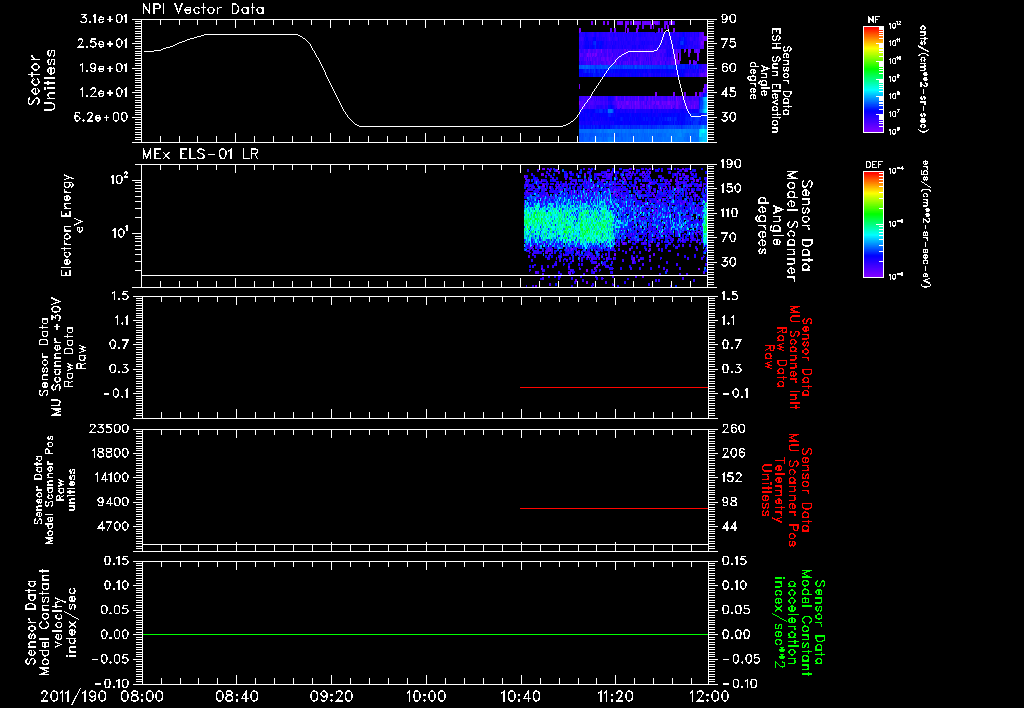Click the green line in velocity panel
This screenshot has height=708, width=1024.
click(424, 634)
